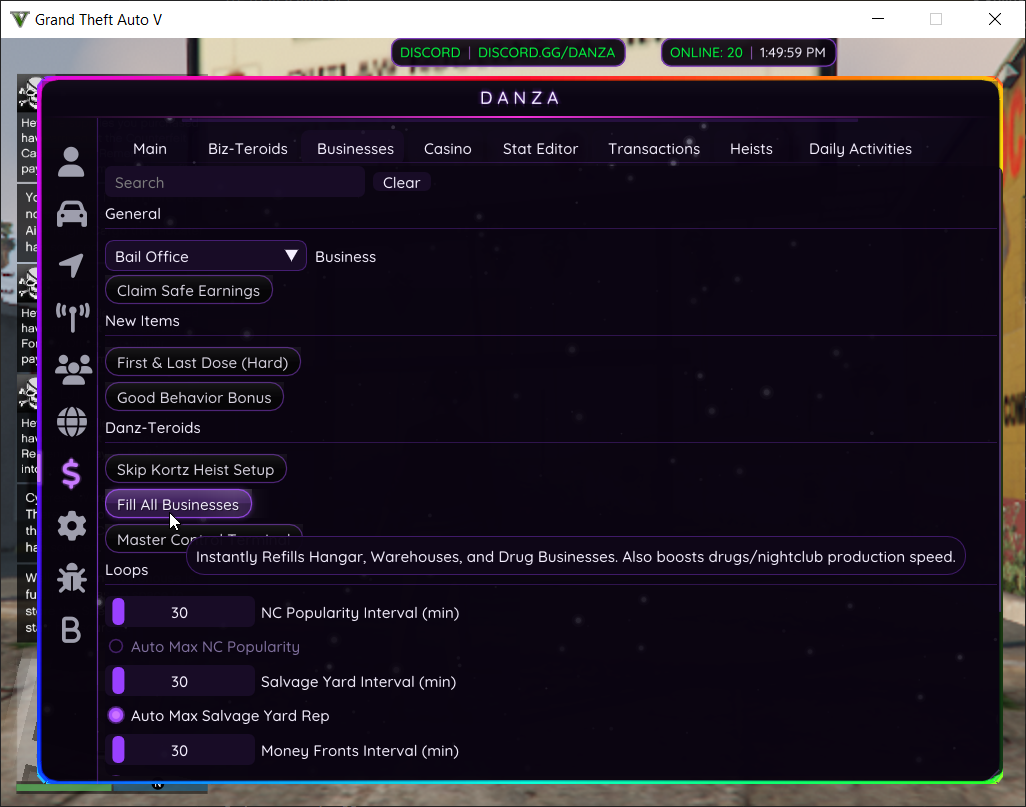The image size is (1026, 807).
Task: Expand the Bail Office business dropdown
Action: pos(205,256)
